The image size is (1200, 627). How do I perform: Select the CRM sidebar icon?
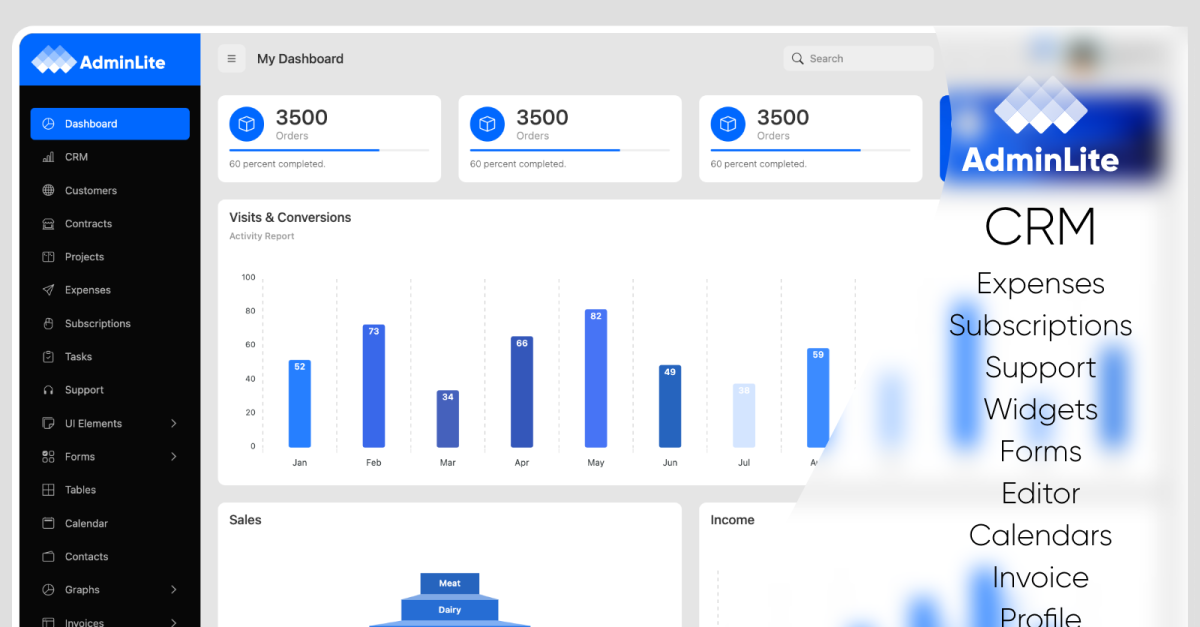[49, 157]
